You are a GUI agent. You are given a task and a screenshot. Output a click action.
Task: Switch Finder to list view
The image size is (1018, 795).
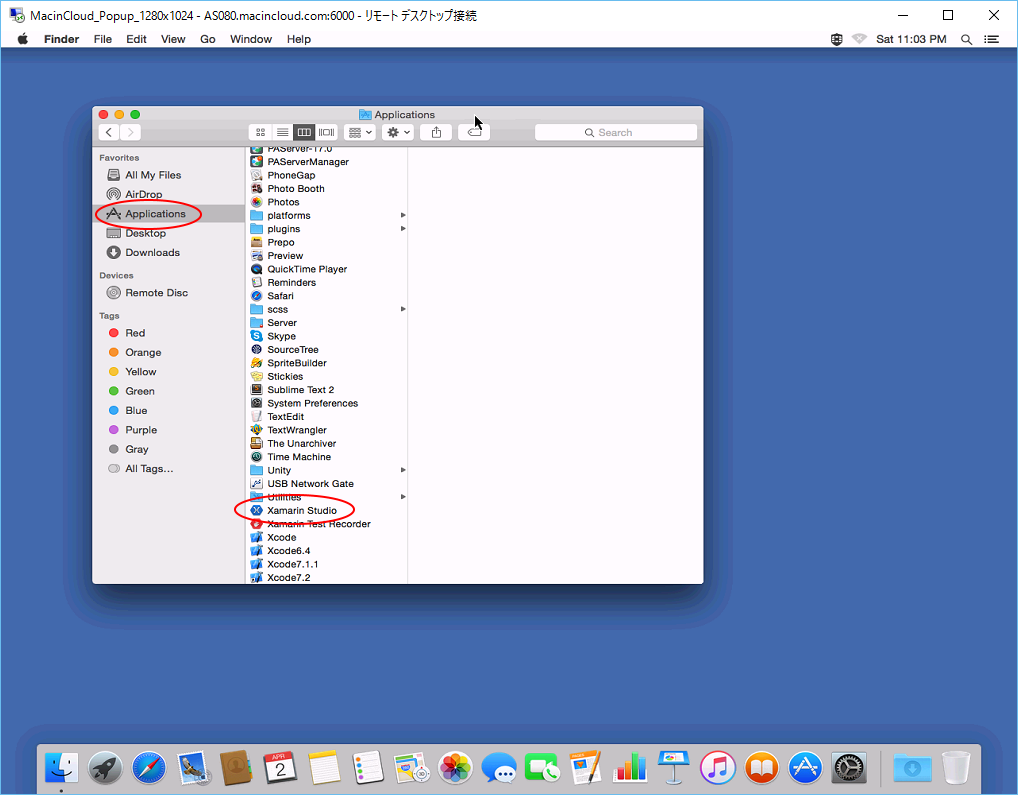tap(282, 132)
